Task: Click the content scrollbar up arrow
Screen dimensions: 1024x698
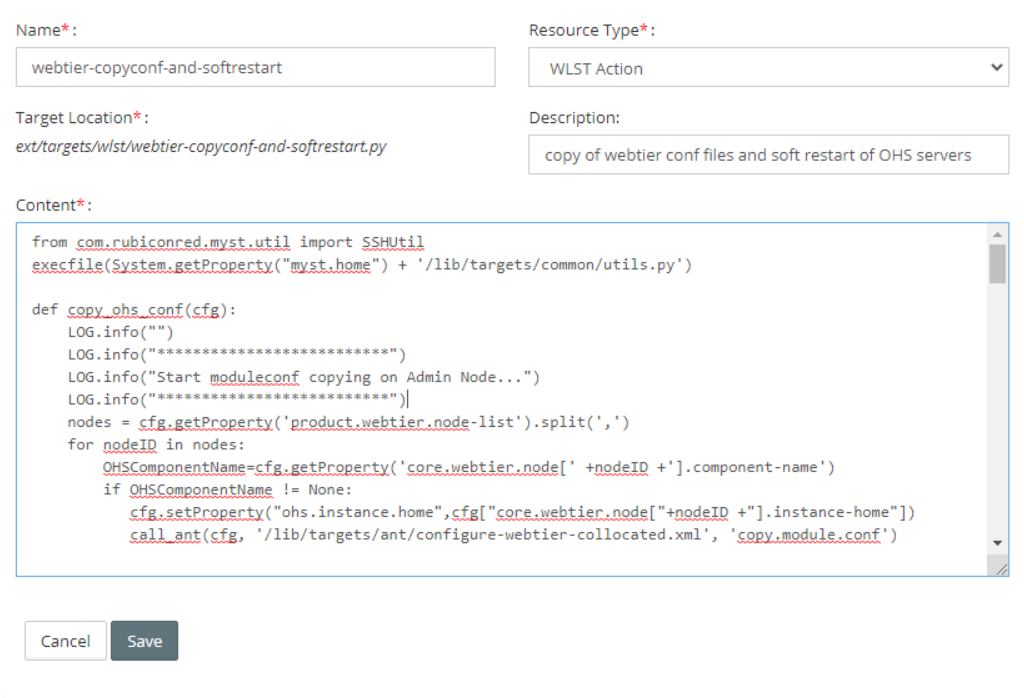Action: coord(997,234)
